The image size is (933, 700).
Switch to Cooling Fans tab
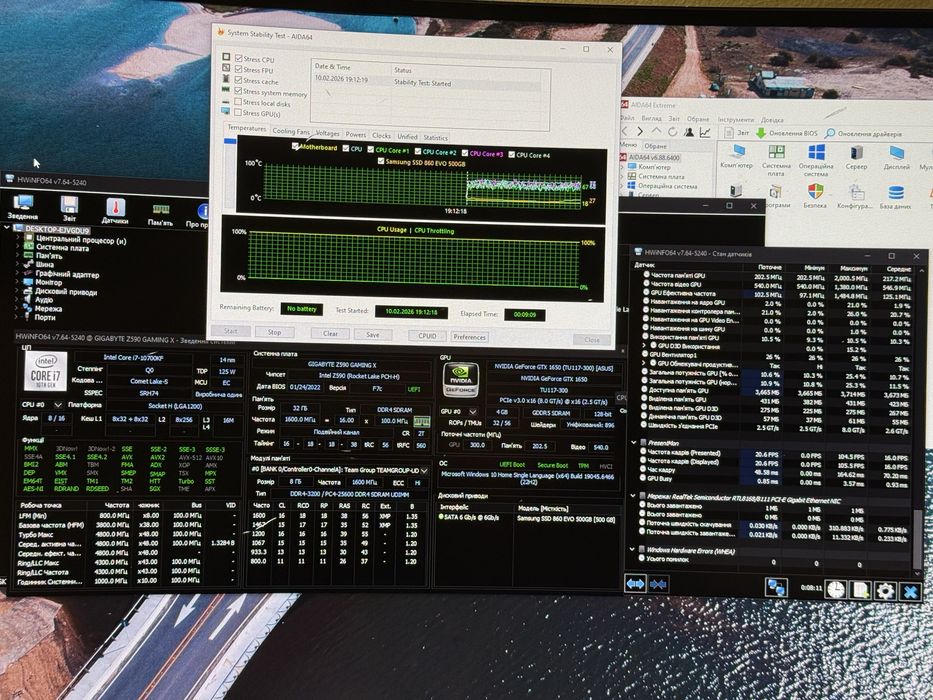pos(291,131)
